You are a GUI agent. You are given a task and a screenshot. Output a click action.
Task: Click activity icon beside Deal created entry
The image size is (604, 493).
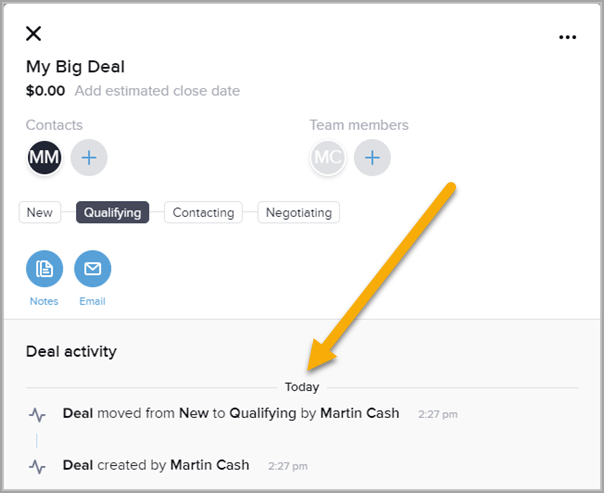pos(37,466)
